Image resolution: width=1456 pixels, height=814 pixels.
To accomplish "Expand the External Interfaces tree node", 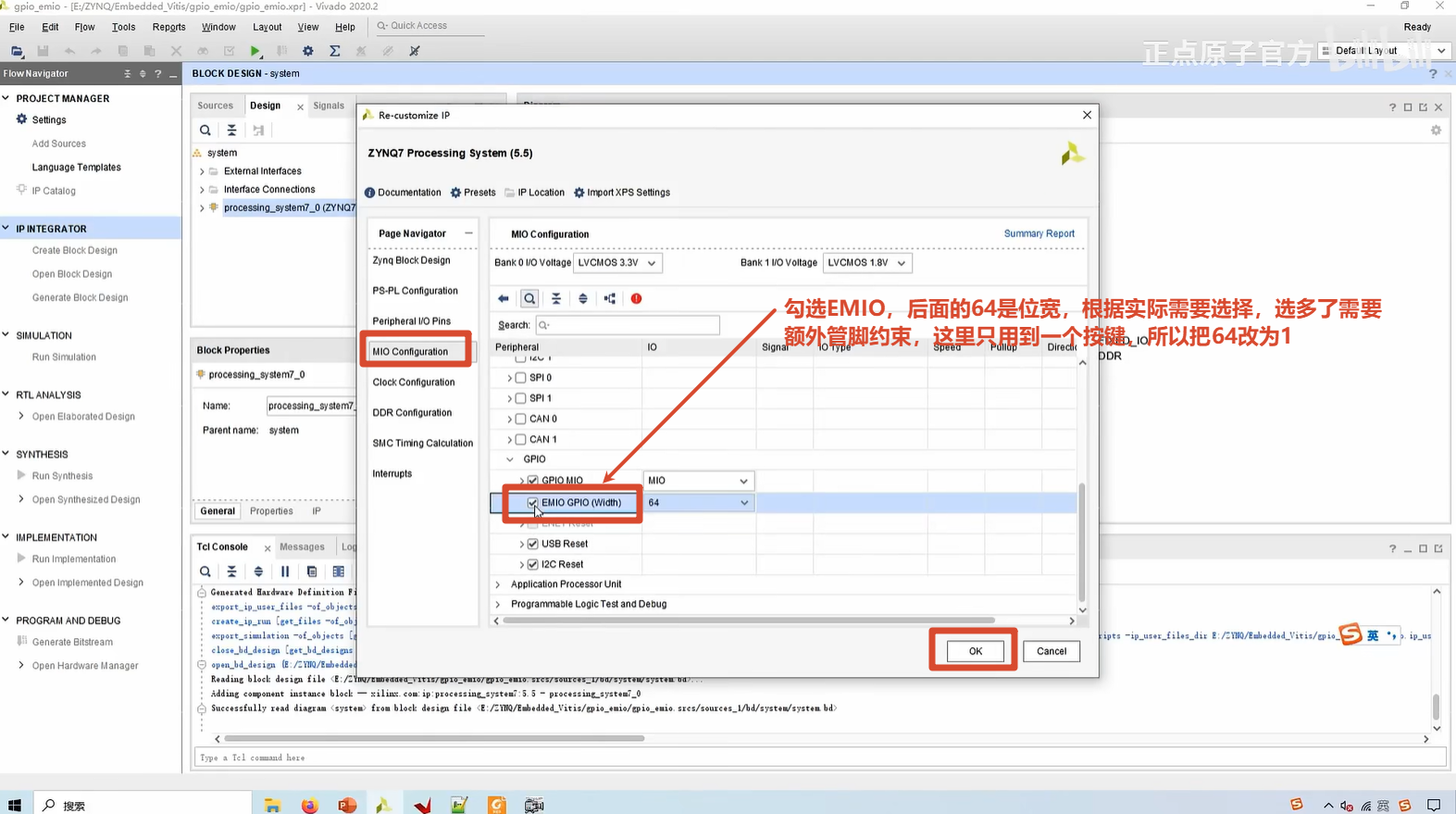I will pos(202,171).
